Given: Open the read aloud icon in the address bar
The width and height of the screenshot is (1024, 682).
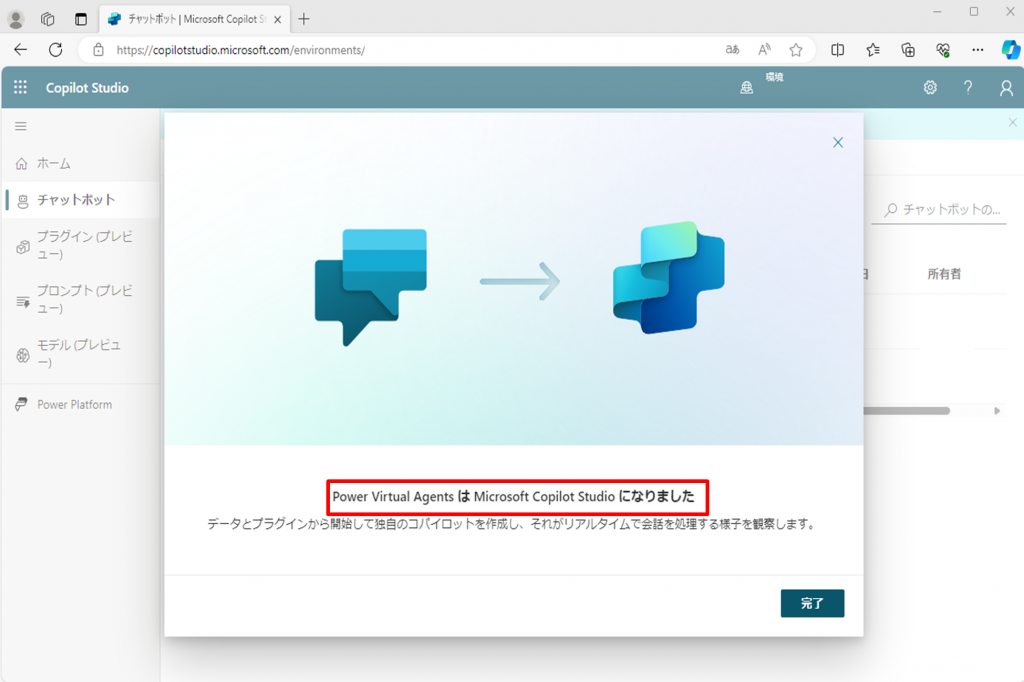Looking at the screenshot, I should click(764, 50).
